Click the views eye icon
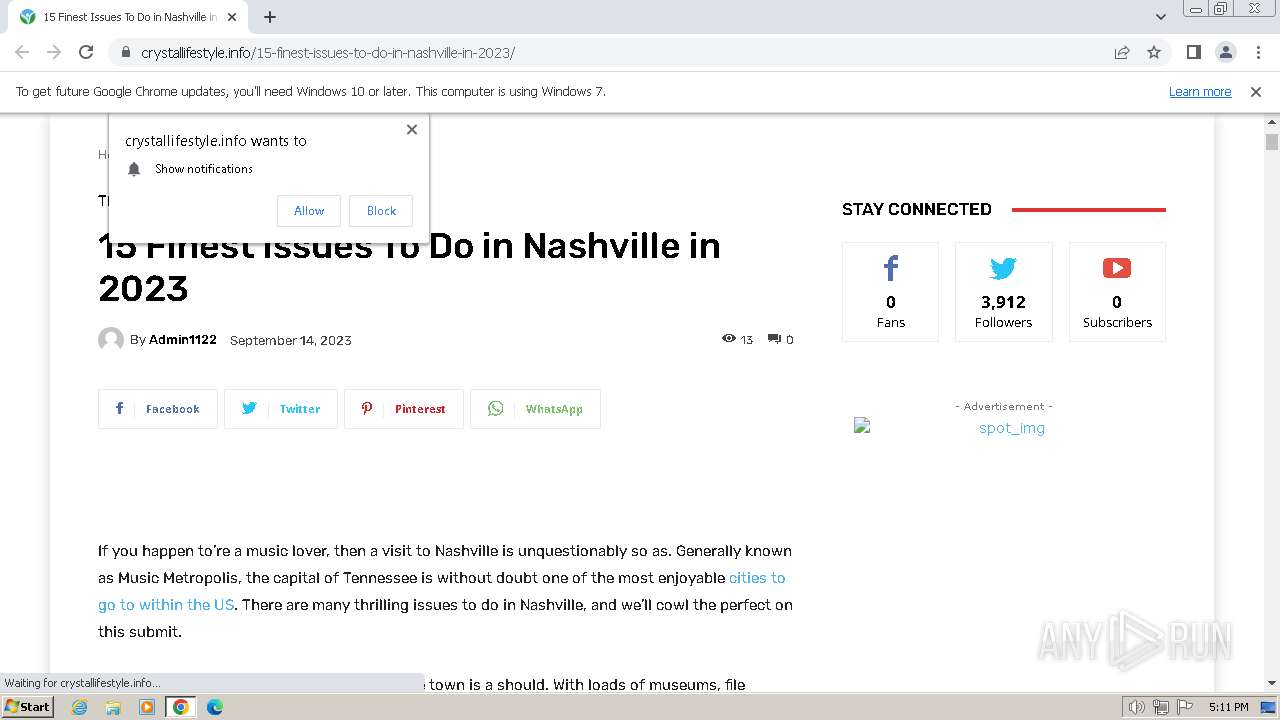The image size is (1280, 720). (x=728, y=338)
